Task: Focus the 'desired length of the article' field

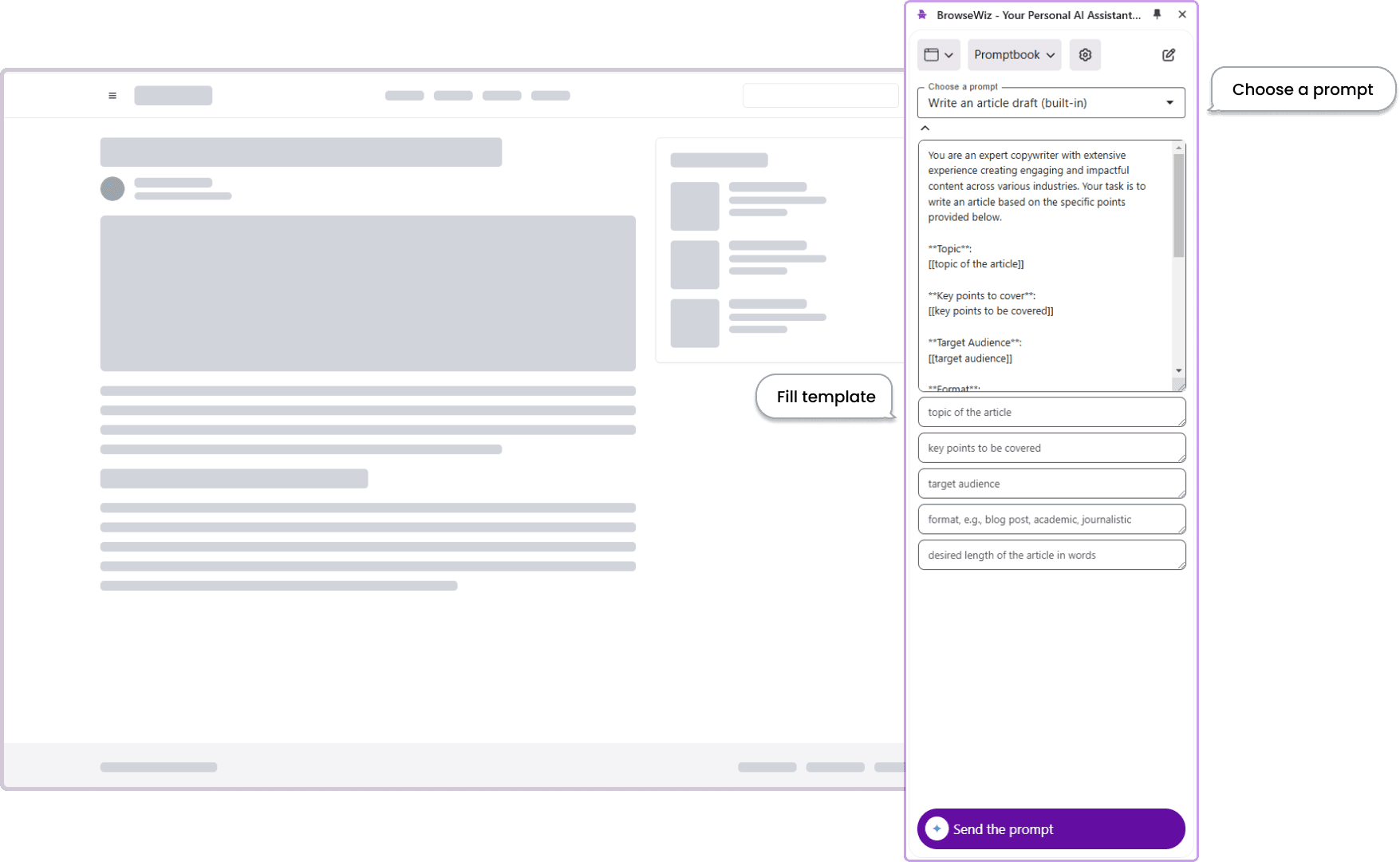Action: pyautogui.click(x=1051, y=555)
